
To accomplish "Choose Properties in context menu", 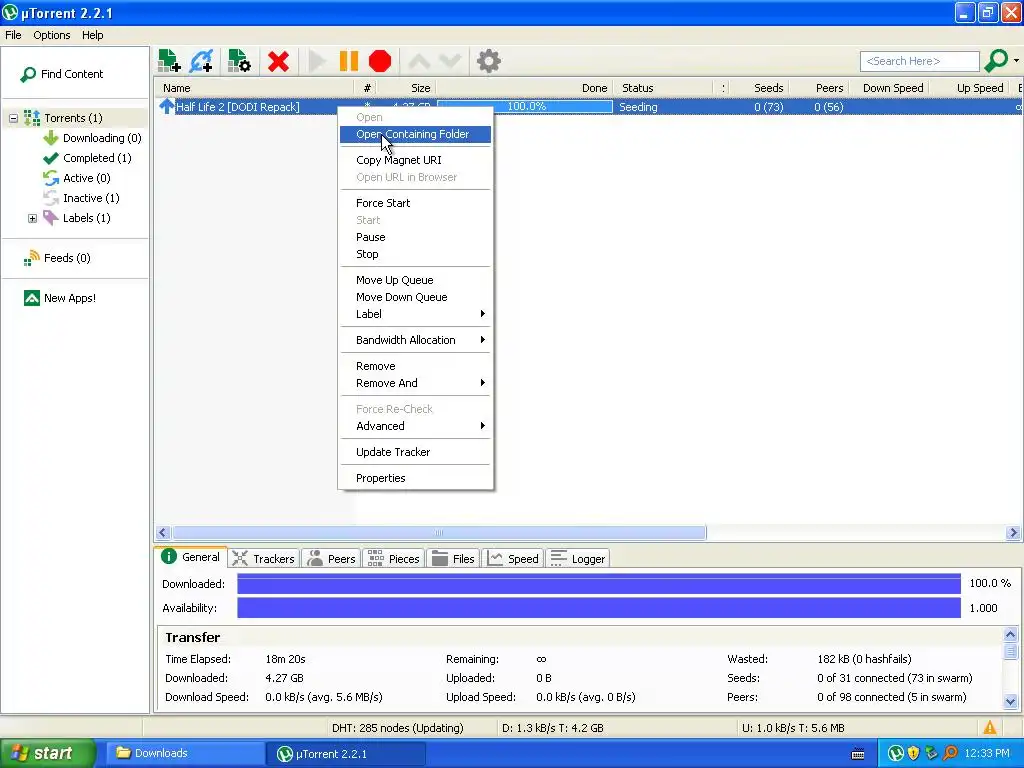I will tap(415, 478).
